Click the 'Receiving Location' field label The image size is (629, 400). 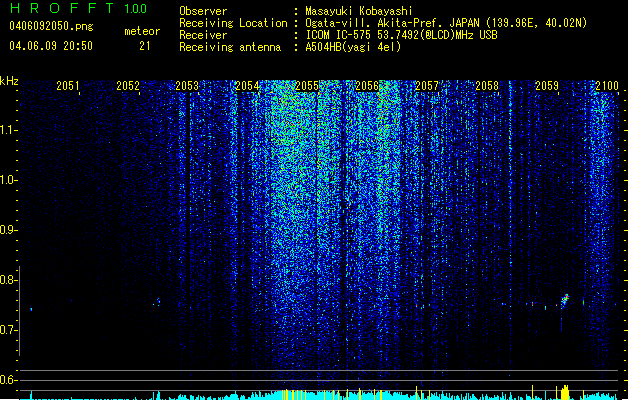point(233,23)
